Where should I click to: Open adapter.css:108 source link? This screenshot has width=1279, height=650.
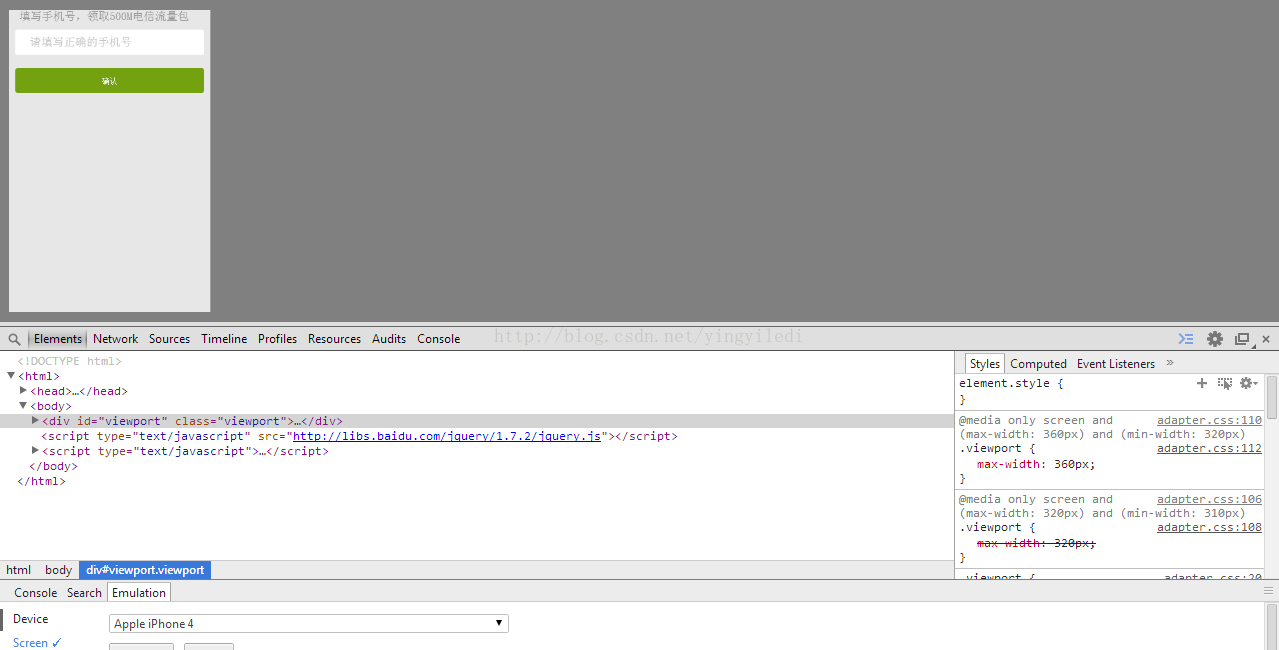coord(1209,528)
